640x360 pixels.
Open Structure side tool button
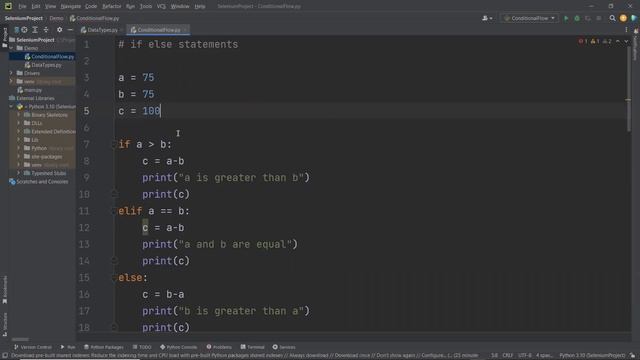pyautogui.click(x=5, y=325)
